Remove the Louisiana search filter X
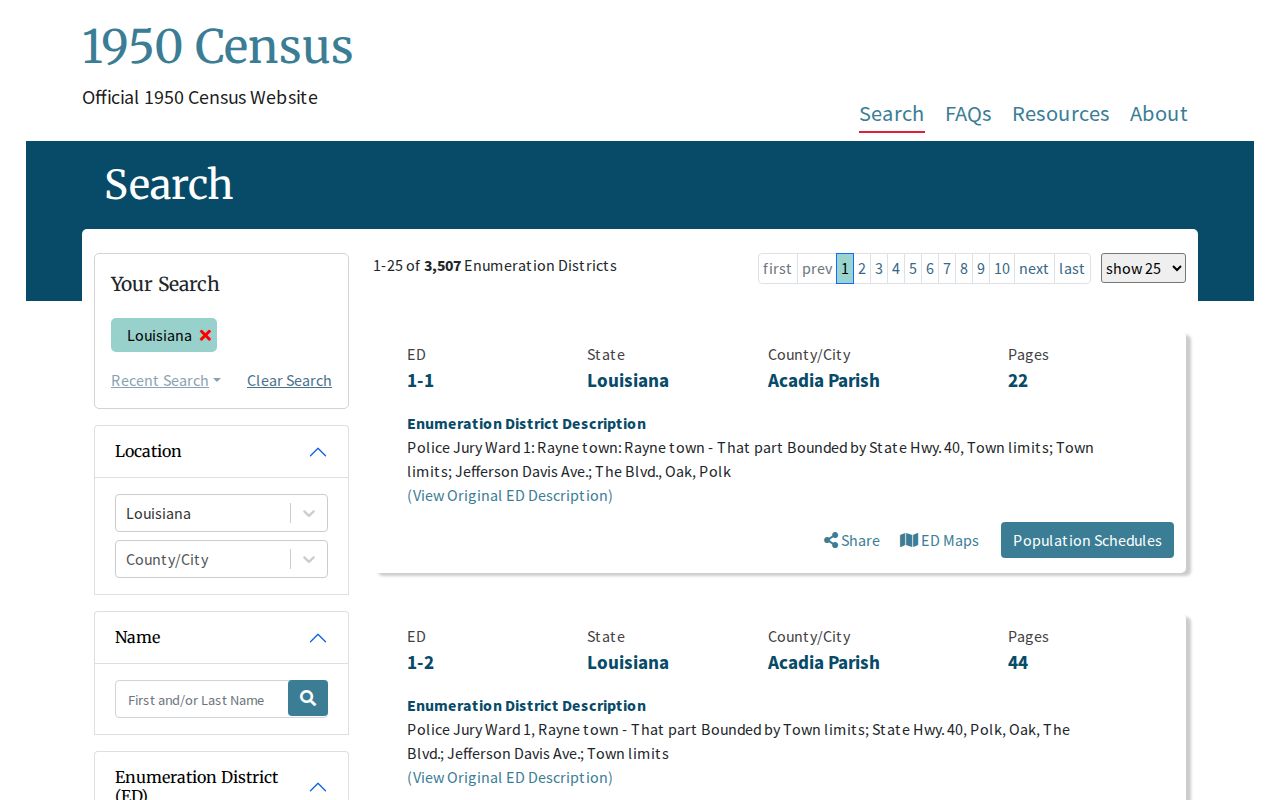Viewport: 1280px width, 800px height. pos(205,335)
